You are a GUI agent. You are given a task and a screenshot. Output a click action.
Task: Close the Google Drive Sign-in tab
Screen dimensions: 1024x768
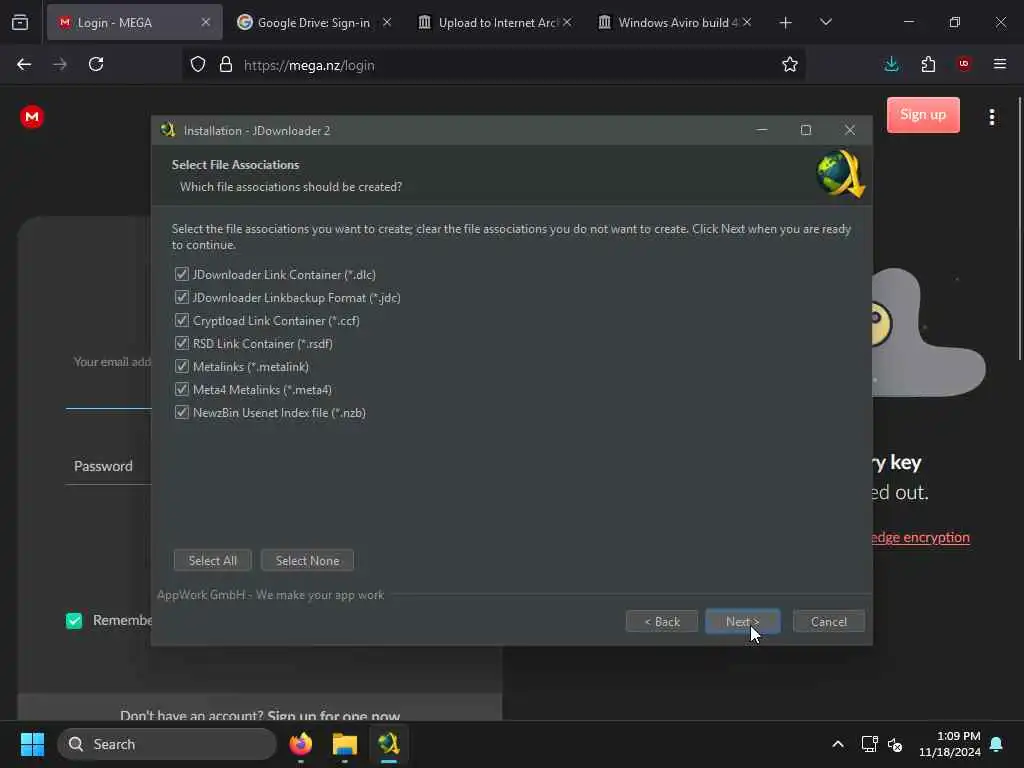tap(387, 22)
